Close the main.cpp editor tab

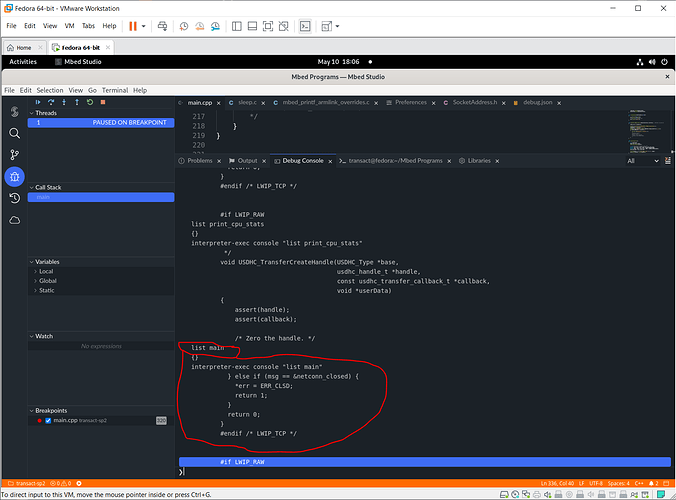pos(219,103)
